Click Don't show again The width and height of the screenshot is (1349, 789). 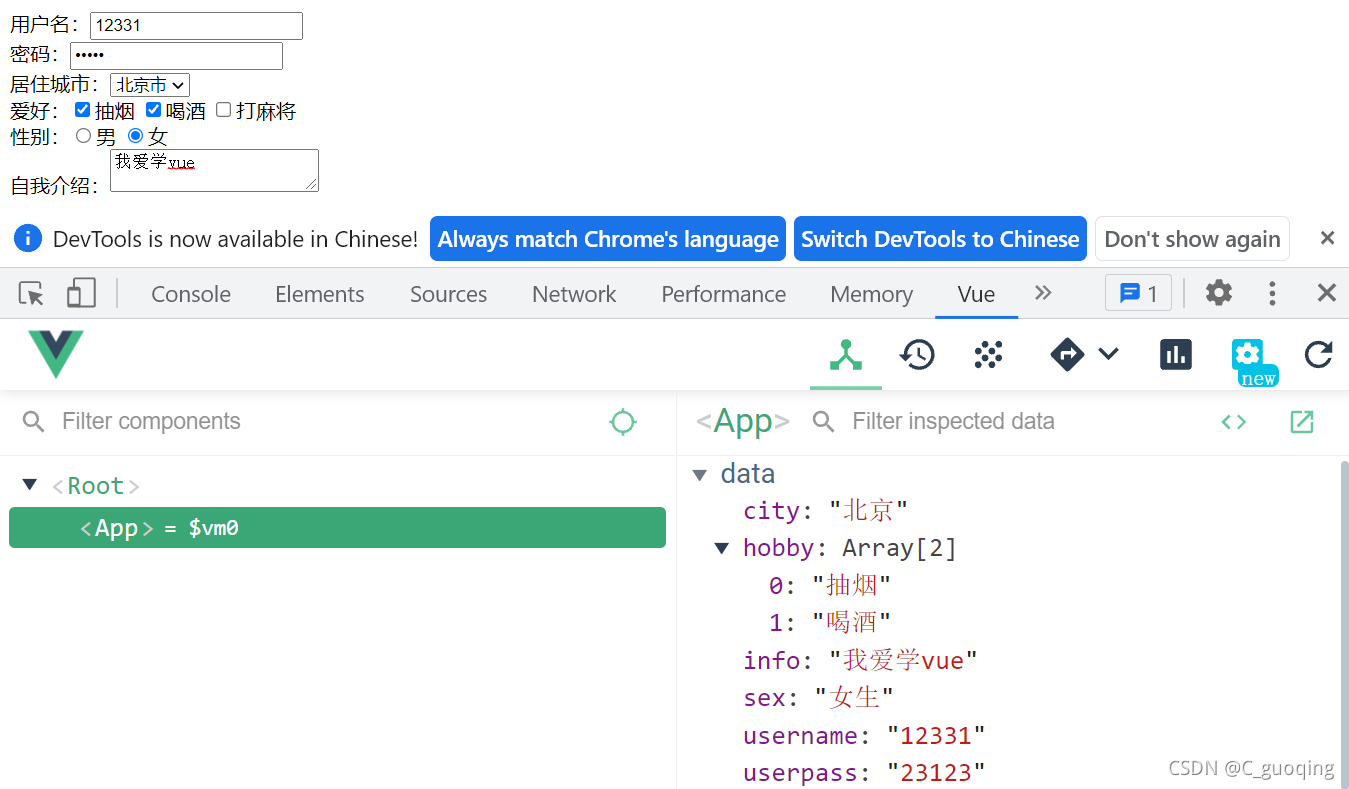pyautogui.click(x=1192, y=239)
